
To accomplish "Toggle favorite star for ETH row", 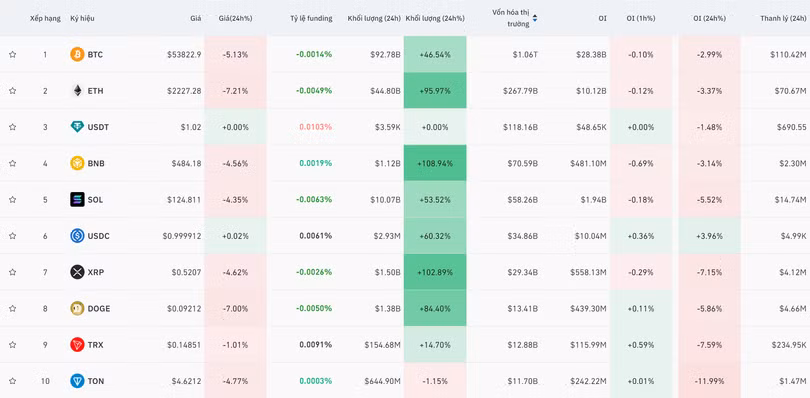I will 12,90.
